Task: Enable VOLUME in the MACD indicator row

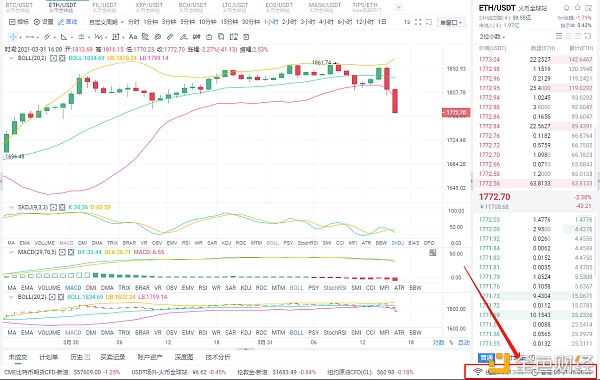Action: [x=49, y=288]
